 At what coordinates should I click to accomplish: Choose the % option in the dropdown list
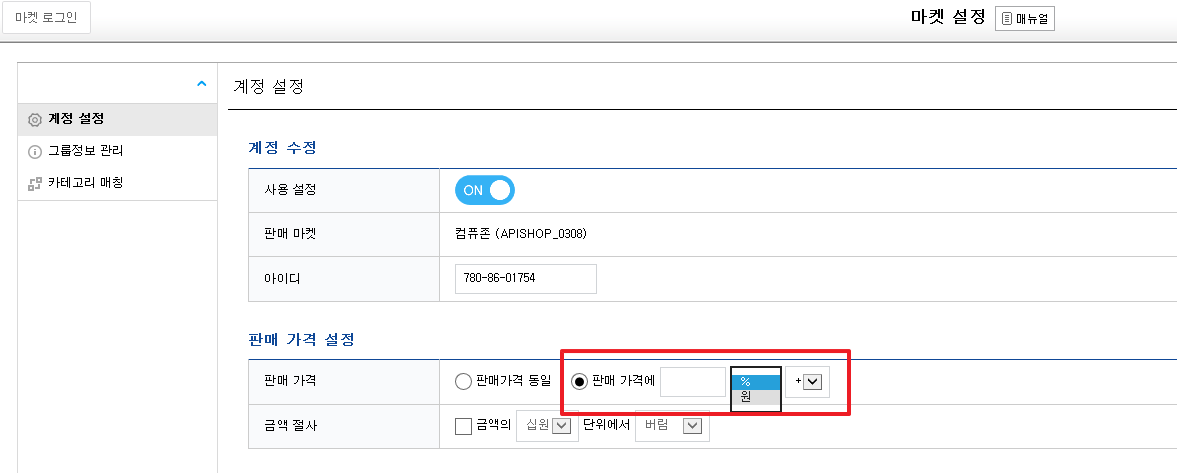756,382
